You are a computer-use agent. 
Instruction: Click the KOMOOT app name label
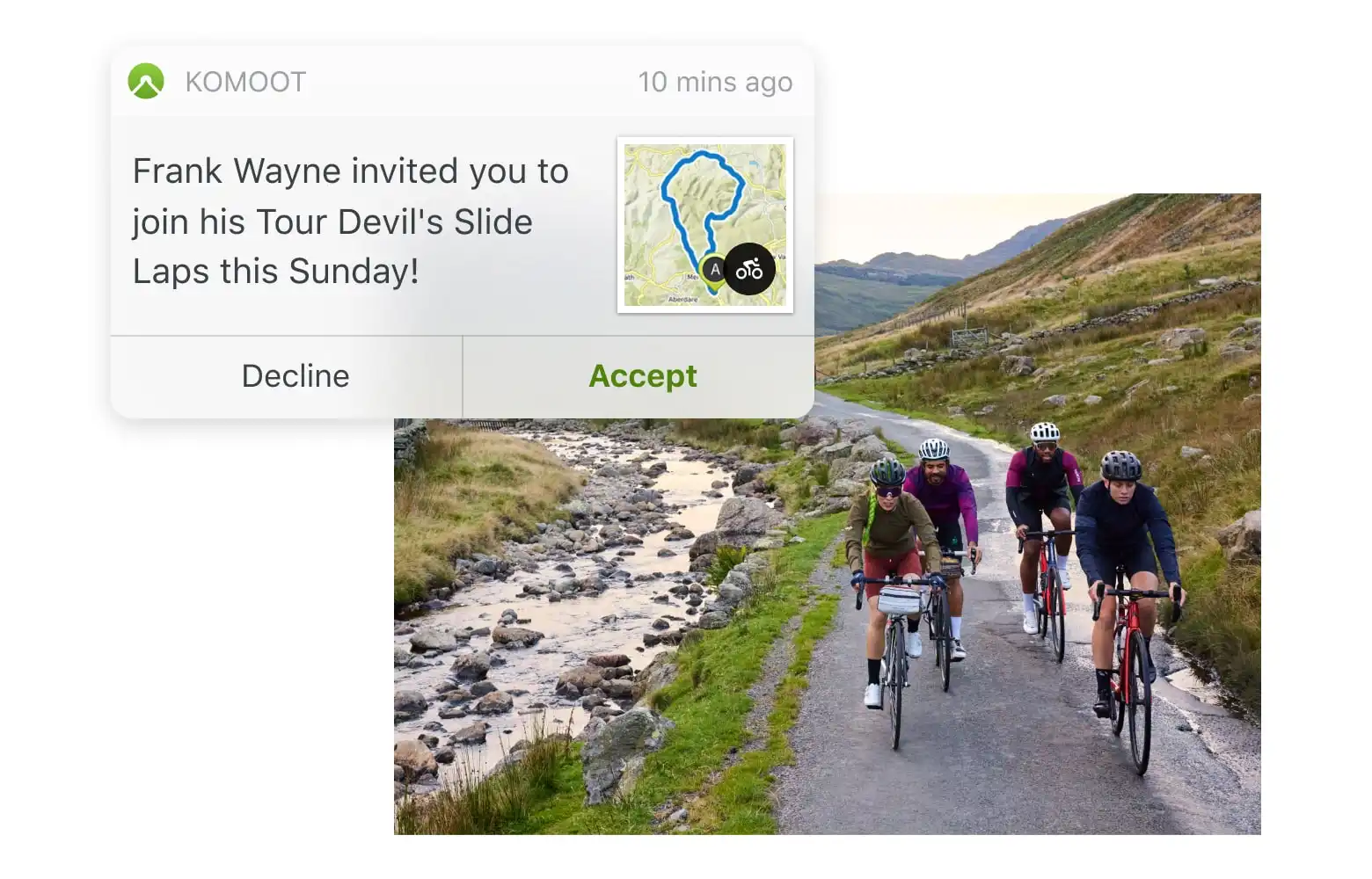245,82
